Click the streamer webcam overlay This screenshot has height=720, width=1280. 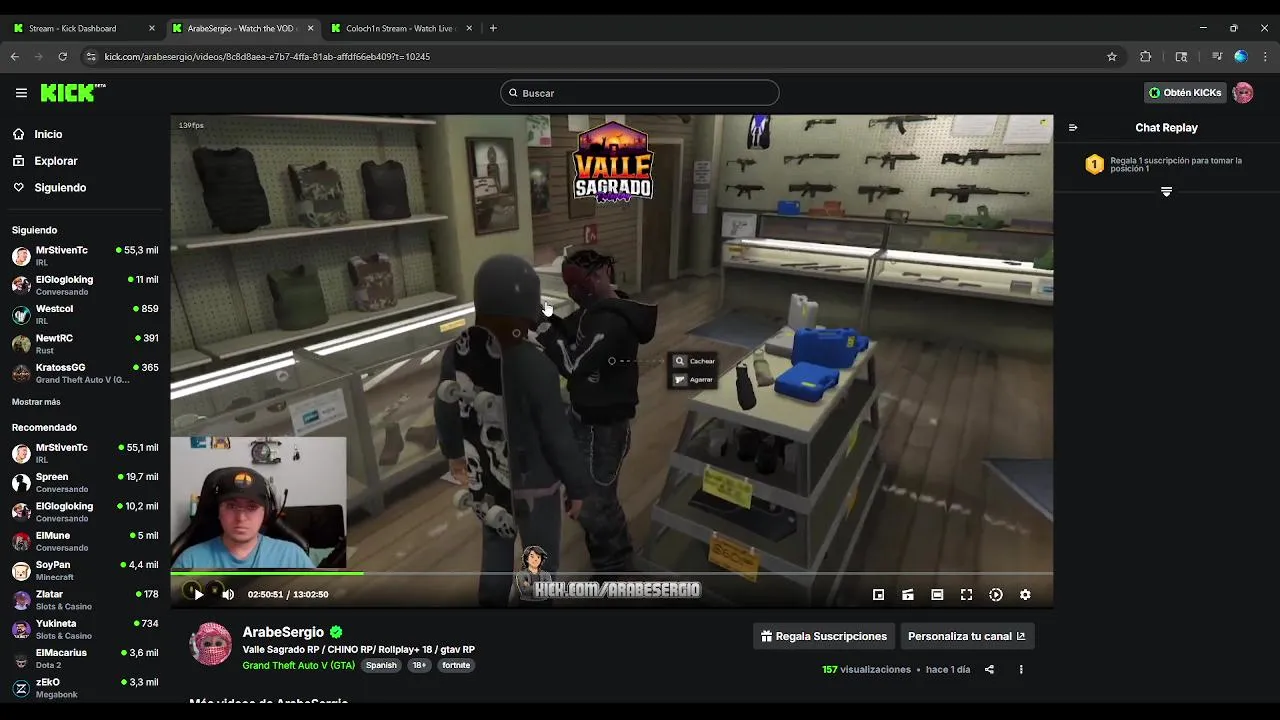tap(258, 503)
